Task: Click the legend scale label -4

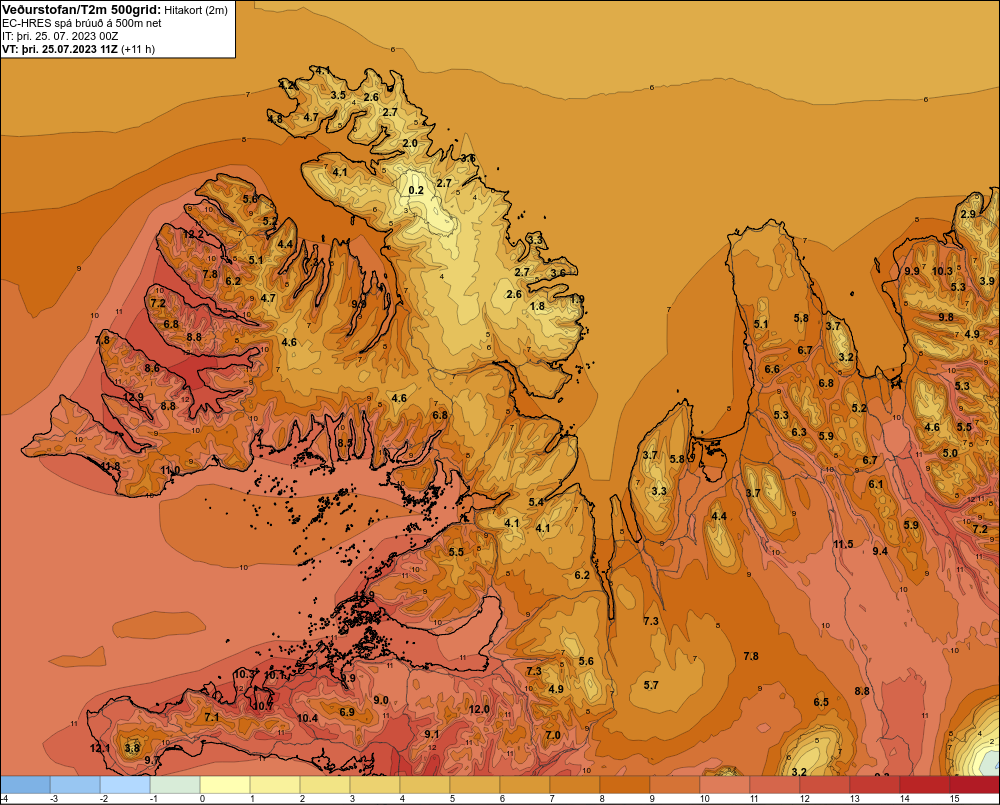Action: 4,799
